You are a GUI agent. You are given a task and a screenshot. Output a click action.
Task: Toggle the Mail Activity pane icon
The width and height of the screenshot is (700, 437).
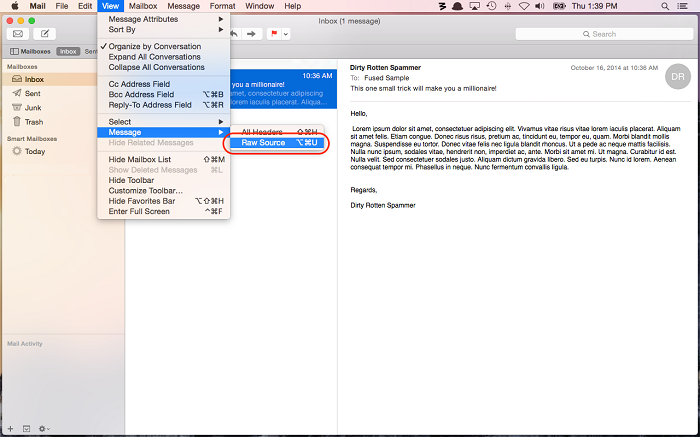click(x=26, y=429)
